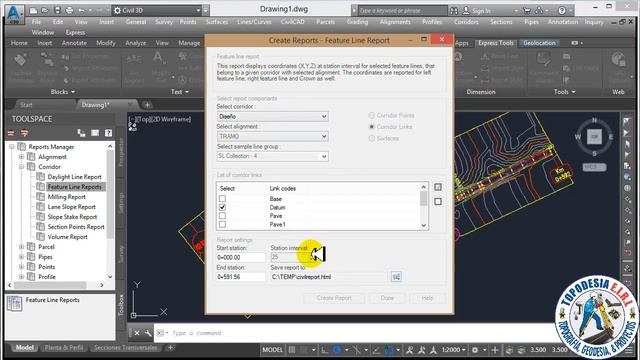Click the Sign In link

[481, 11]
